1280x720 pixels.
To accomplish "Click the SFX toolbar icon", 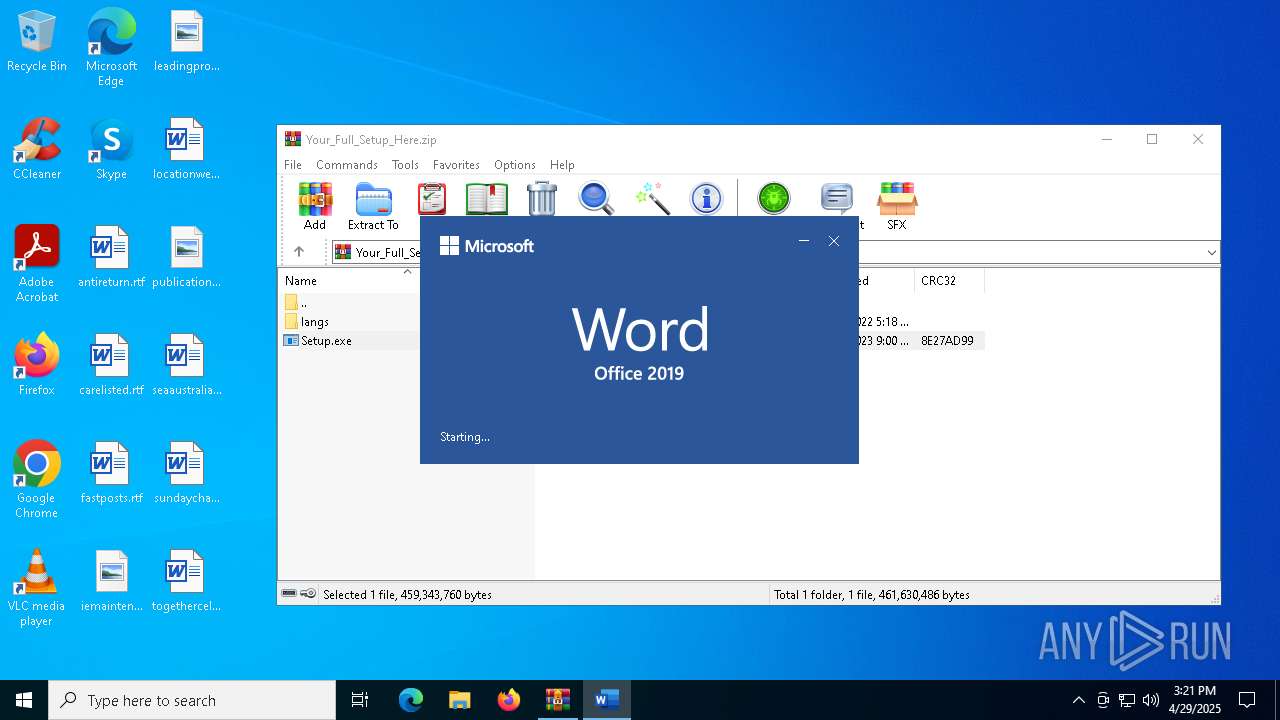I will [897, 206].
